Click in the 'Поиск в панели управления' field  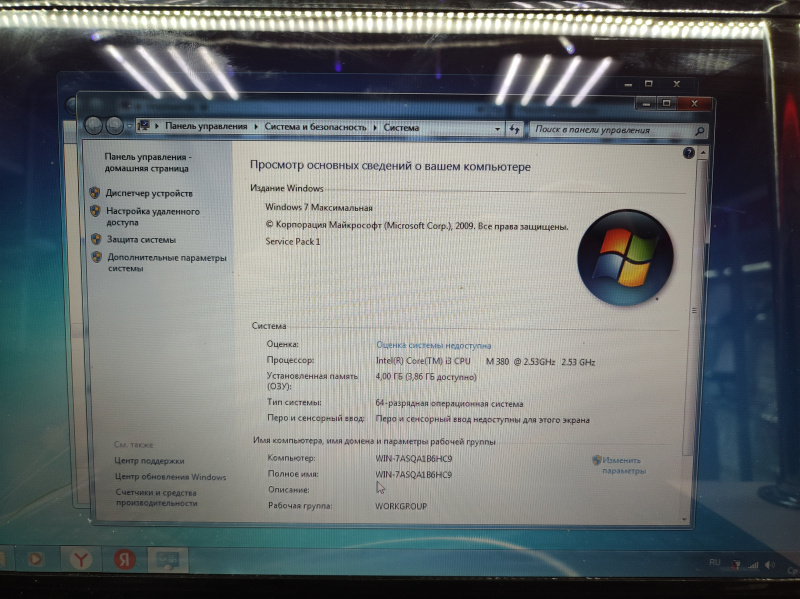click(x=610, y=130)
